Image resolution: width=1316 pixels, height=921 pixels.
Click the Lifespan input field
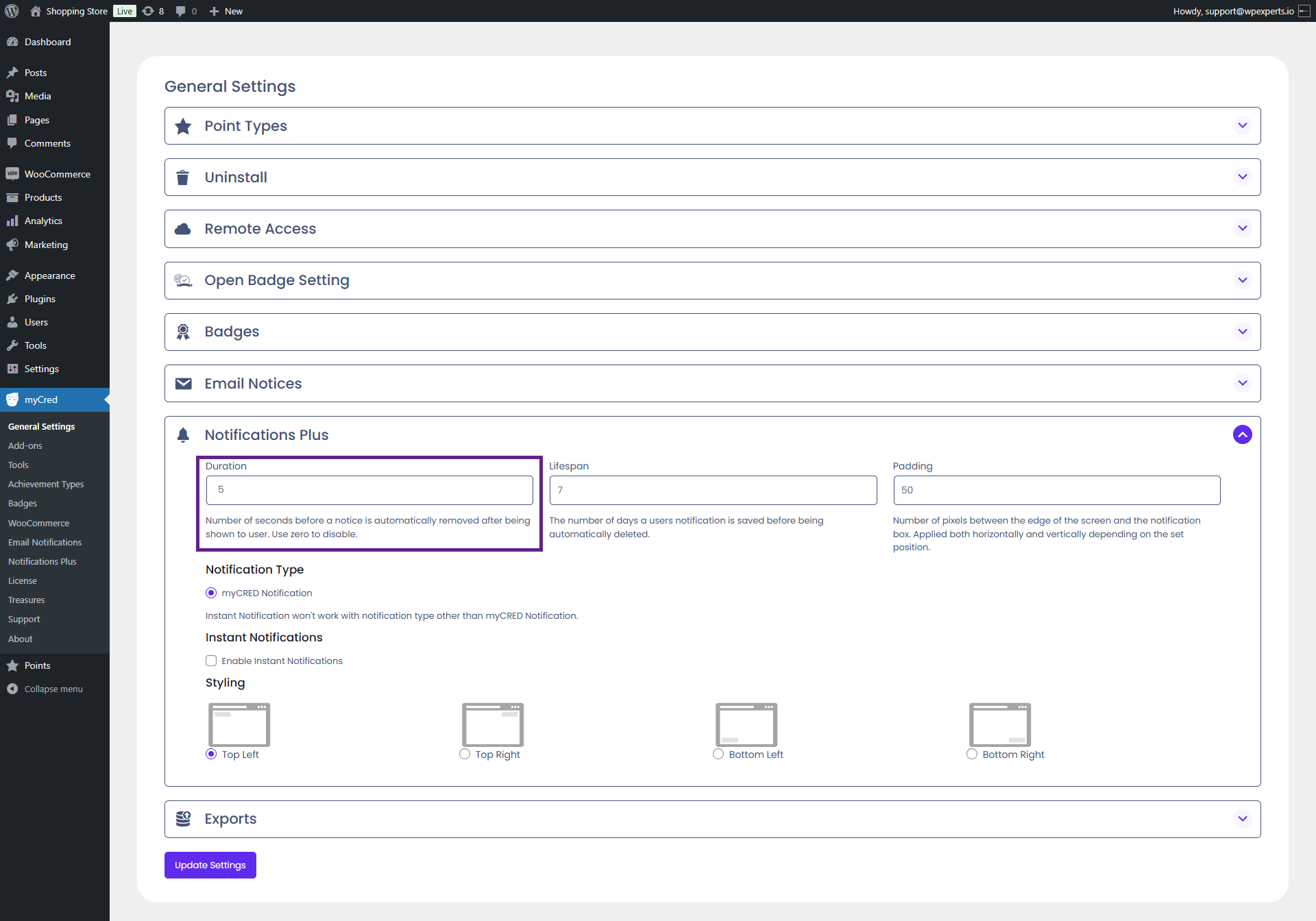pyautogui.click(x=713, y=490)
